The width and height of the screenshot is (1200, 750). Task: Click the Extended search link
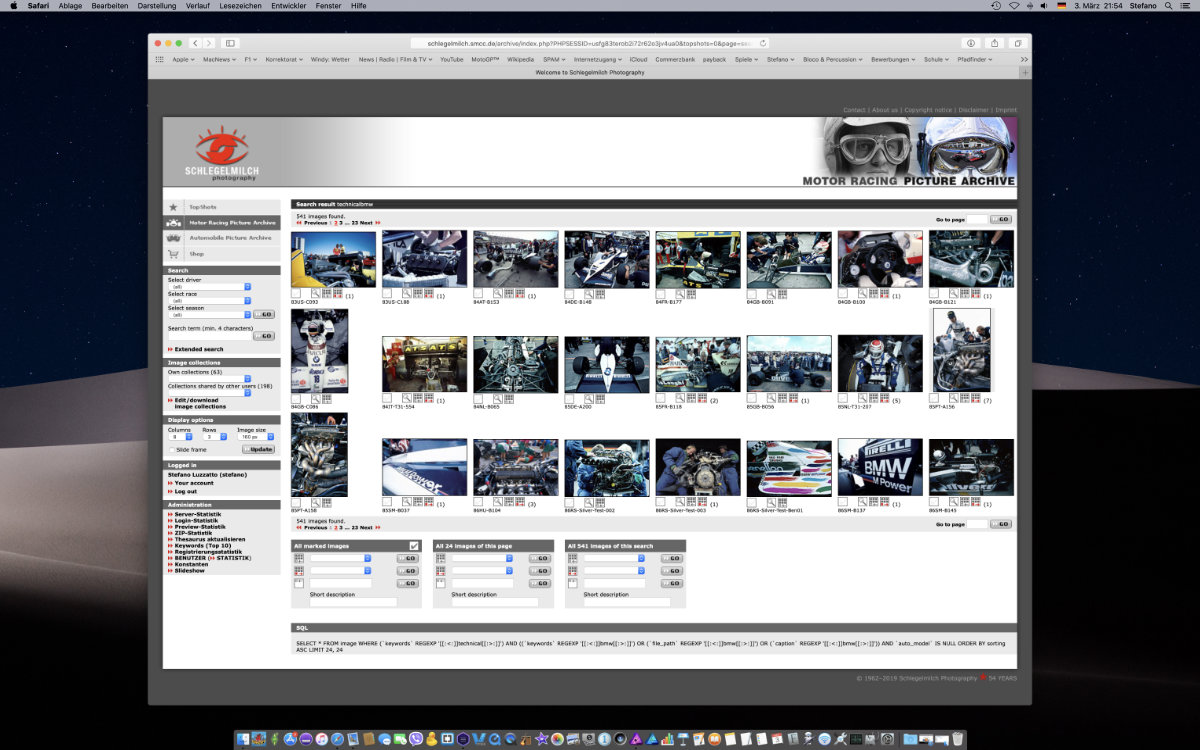[198, 349]
